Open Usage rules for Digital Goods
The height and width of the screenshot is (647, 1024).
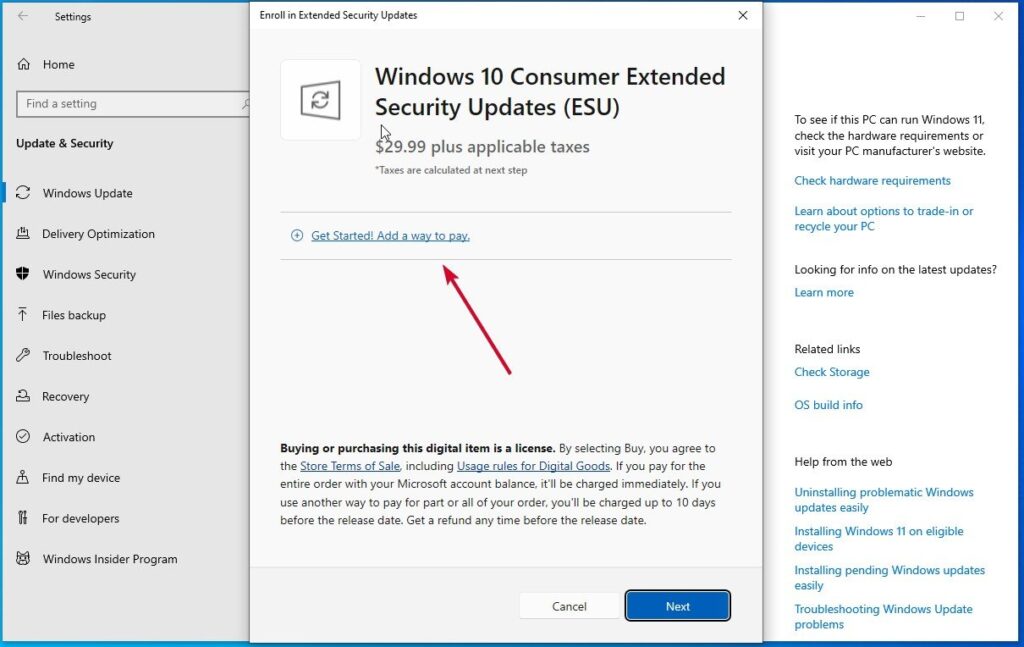[x=533, y=465]
